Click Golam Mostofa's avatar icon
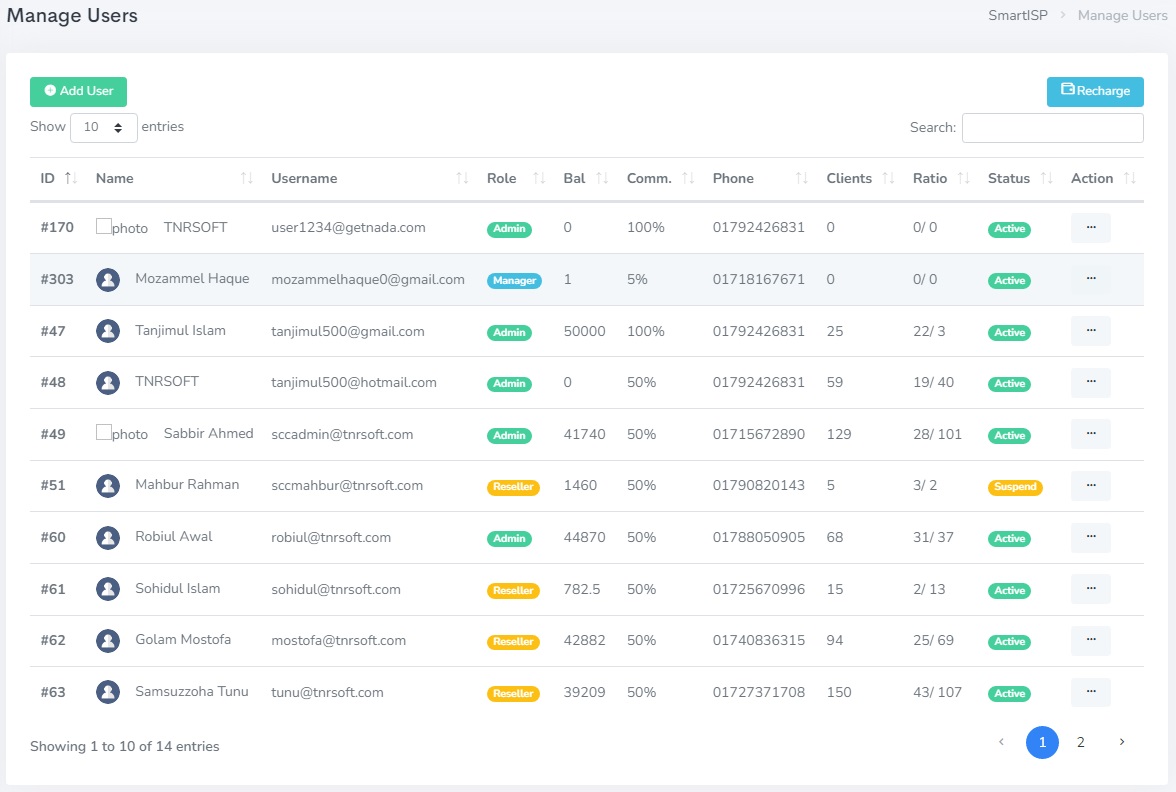This screenshot has height=792, width=1176. click(x=108, y=640)
